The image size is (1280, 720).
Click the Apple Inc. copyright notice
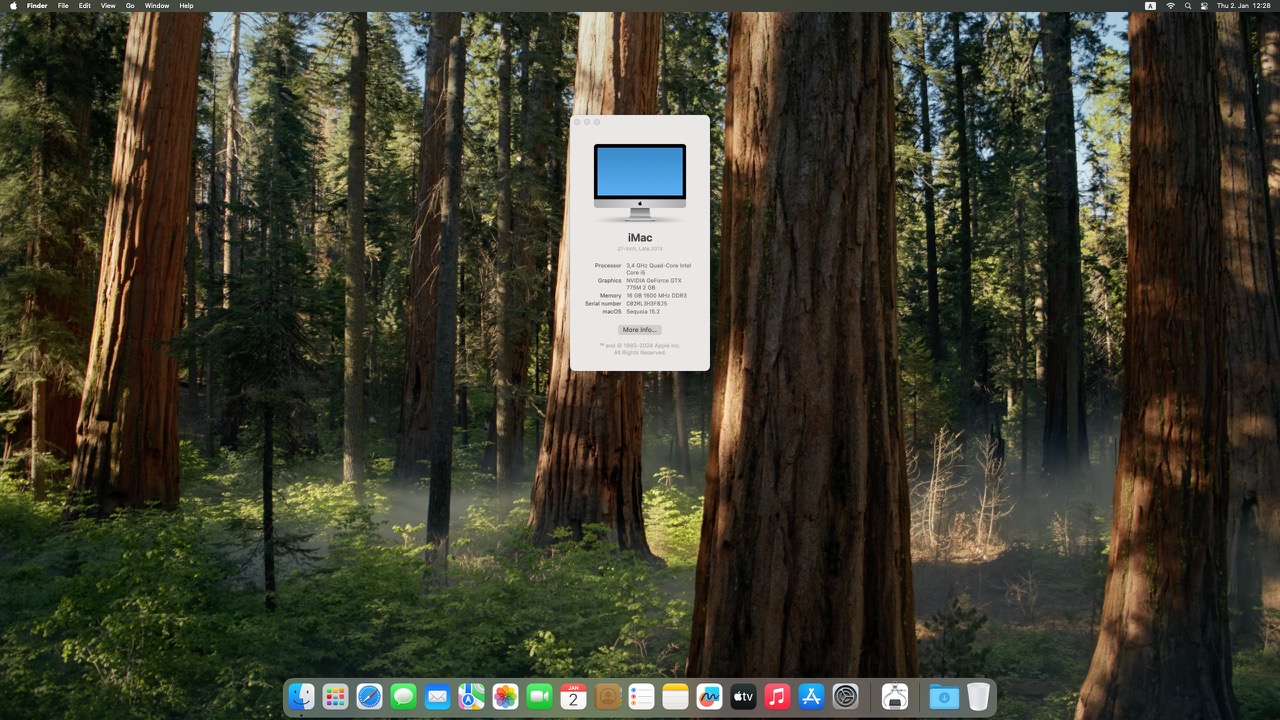[640, 349]
